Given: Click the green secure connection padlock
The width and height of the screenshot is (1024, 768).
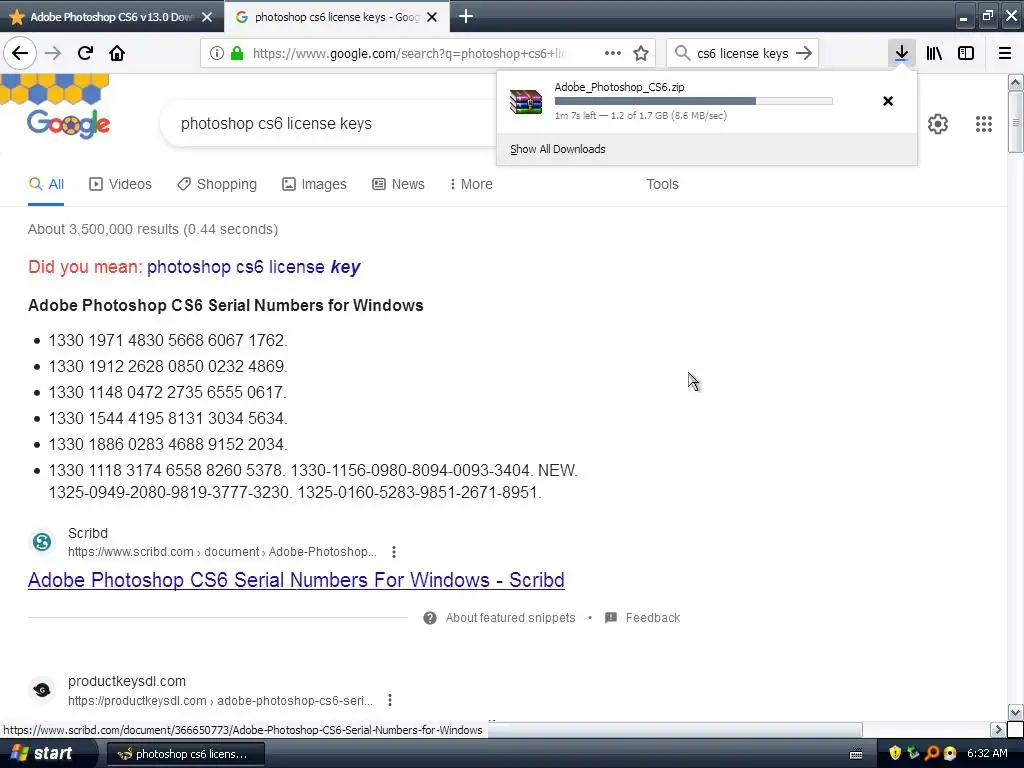Looking at the screenshot, I should pos(237,53).
